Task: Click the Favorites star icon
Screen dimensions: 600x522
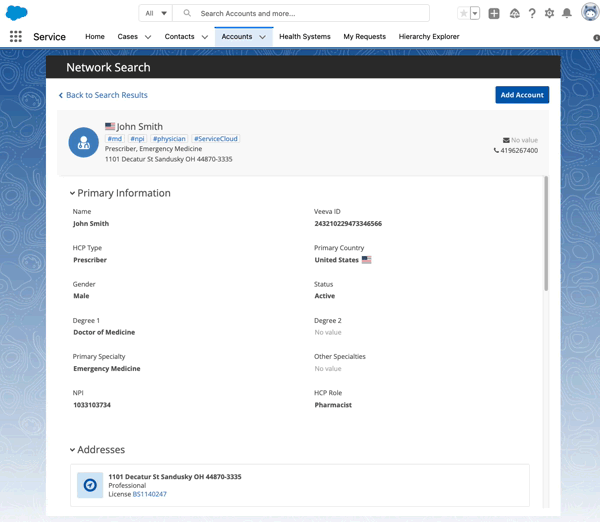Action: point(463,14)
